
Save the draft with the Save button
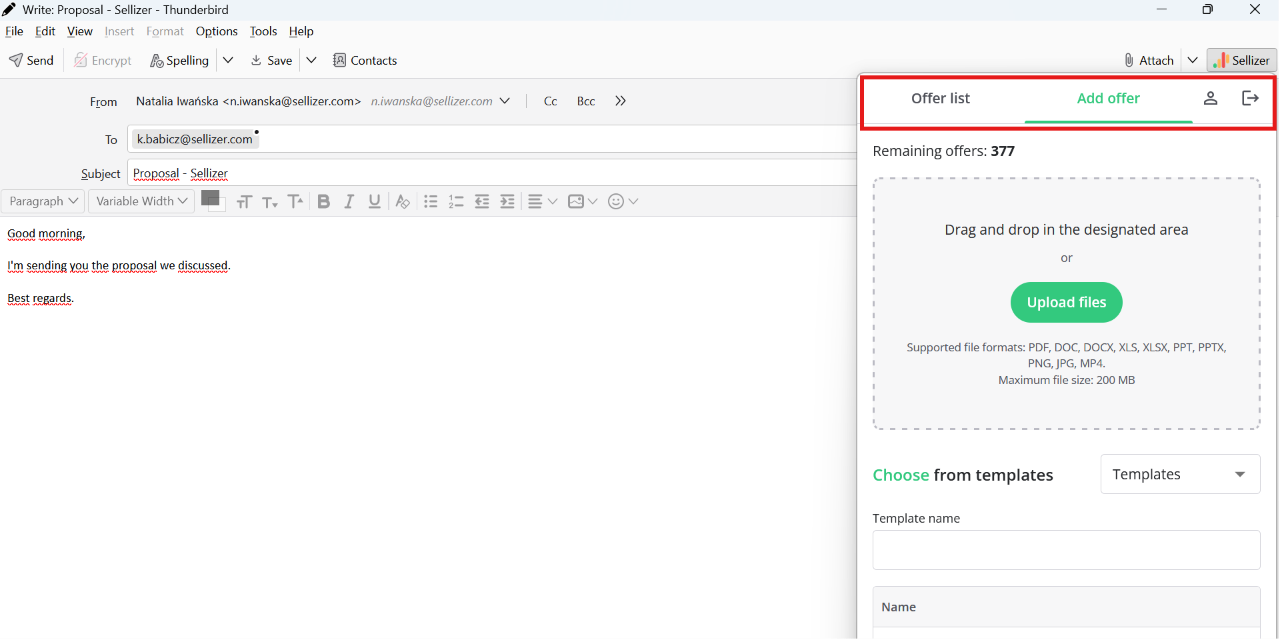pyautogui.click(x=271, y=60)
